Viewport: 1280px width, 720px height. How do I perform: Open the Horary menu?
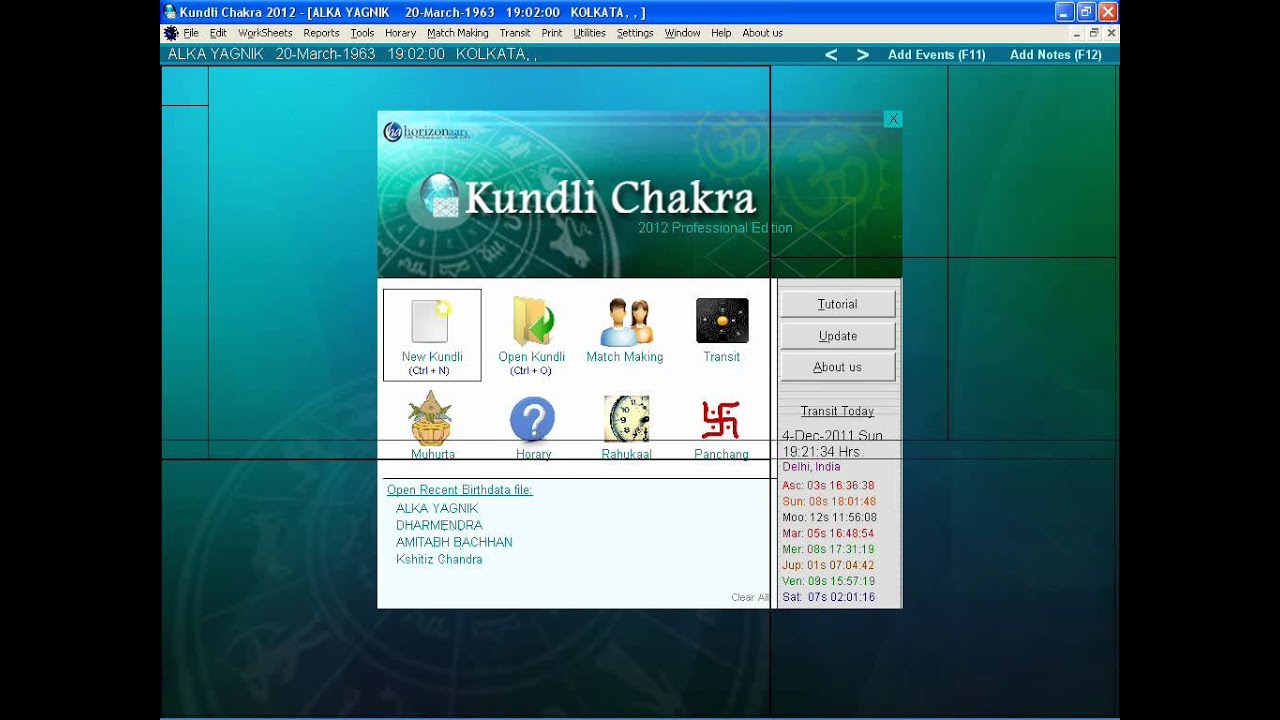tap(400, 33)
